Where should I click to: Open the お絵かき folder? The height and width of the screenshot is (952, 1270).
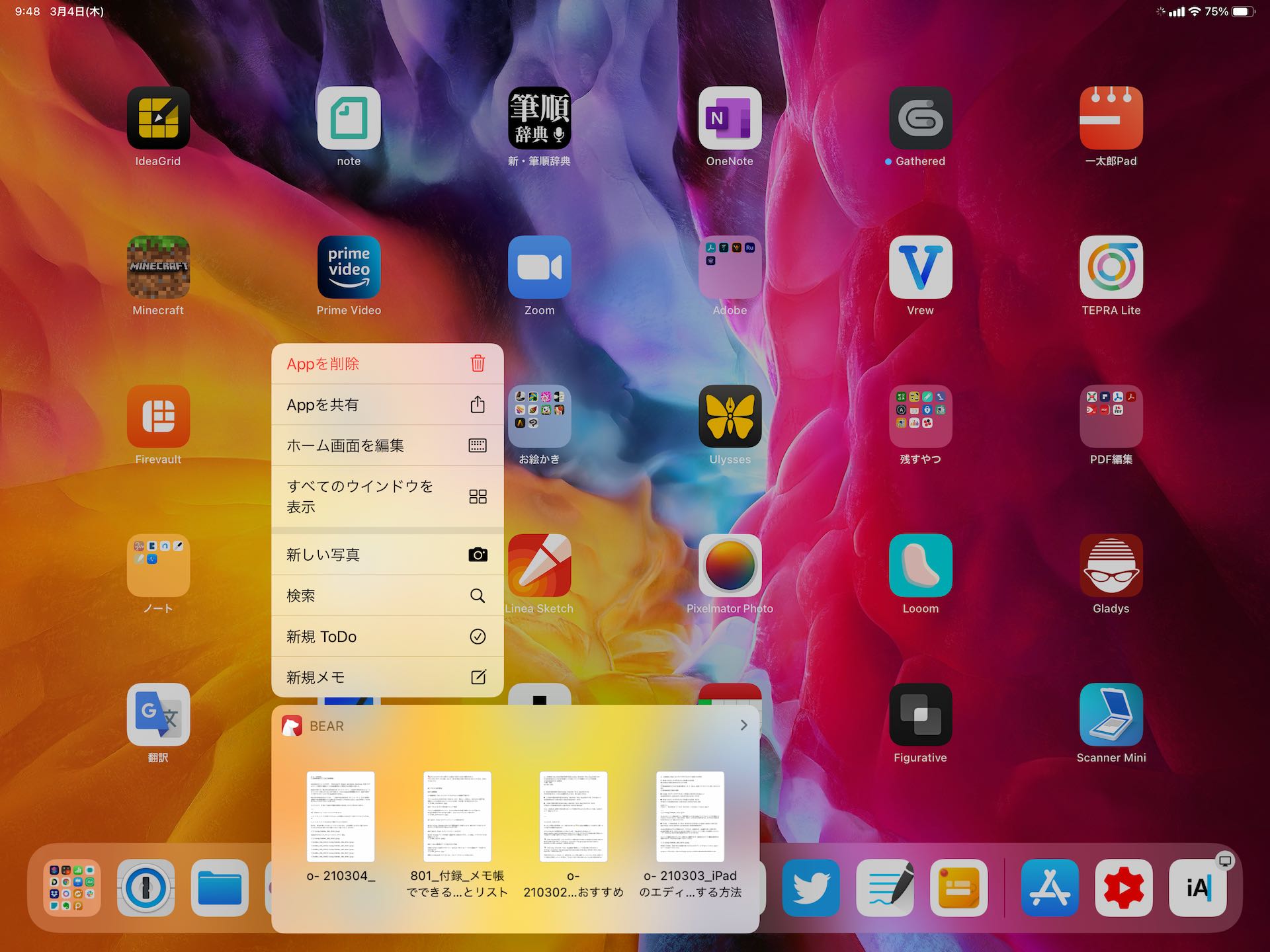point(539,416)
